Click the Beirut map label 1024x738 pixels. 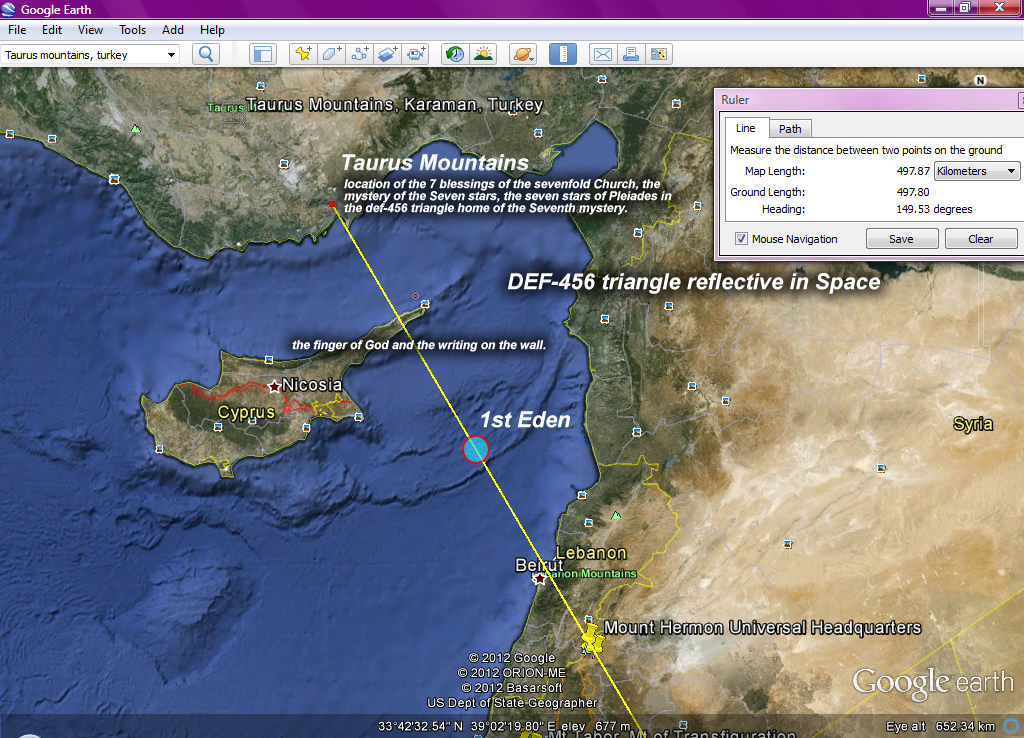point(539,565)
